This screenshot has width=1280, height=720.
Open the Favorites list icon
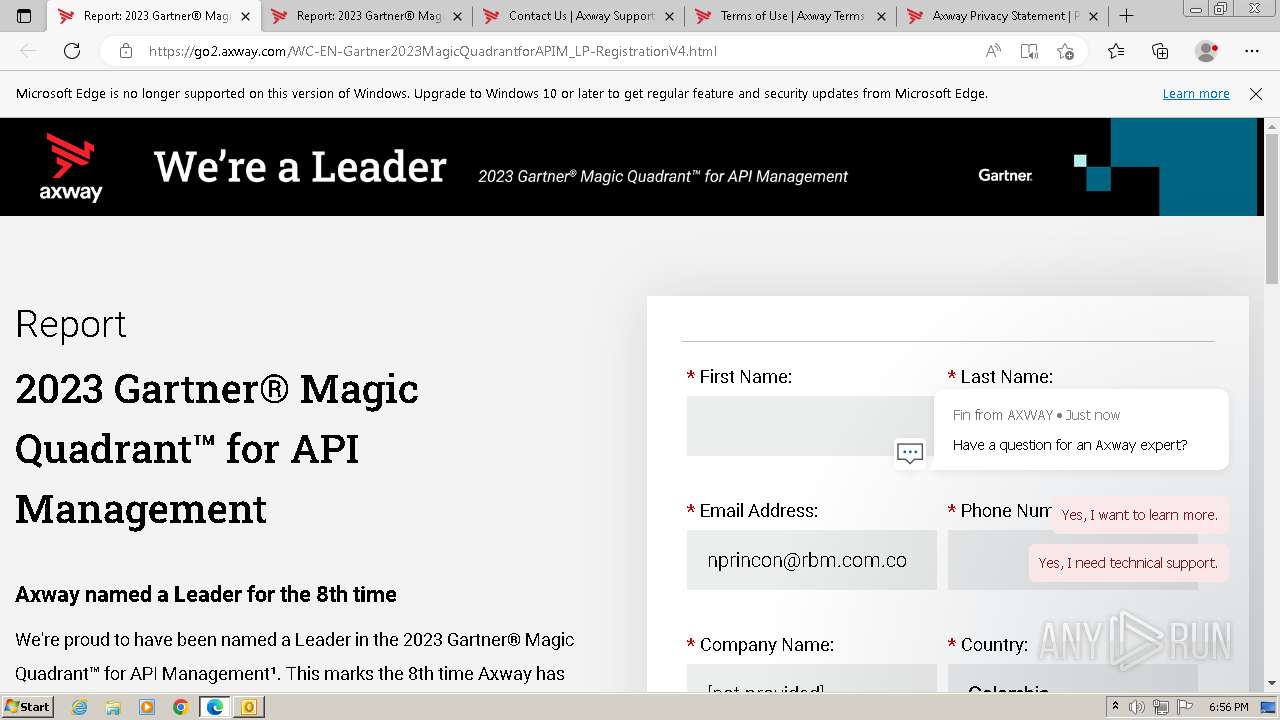point(1116,51)
